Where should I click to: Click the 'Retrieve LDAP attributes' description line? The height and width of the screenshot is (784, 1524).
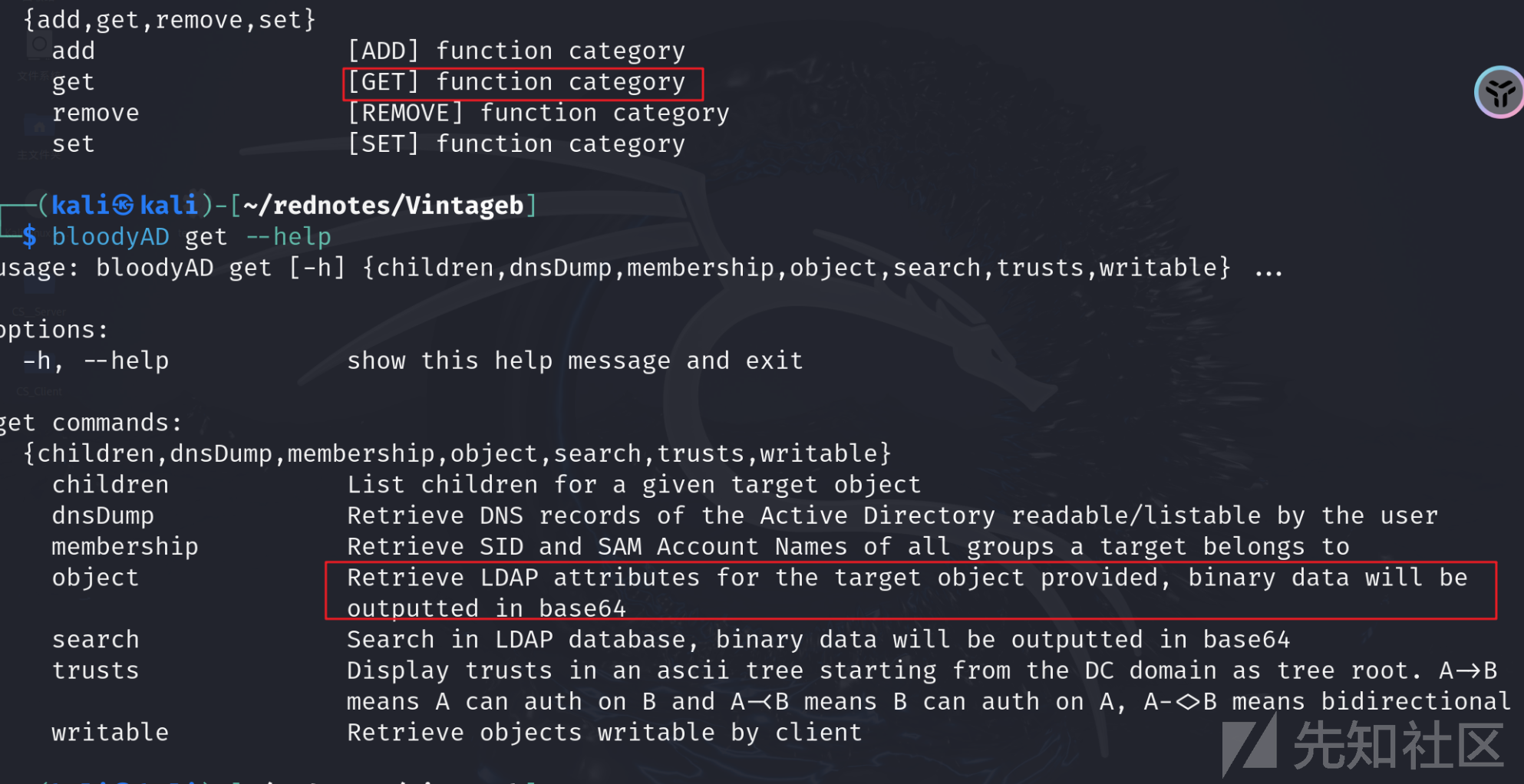pyautogui.click(x=907, y=578)
